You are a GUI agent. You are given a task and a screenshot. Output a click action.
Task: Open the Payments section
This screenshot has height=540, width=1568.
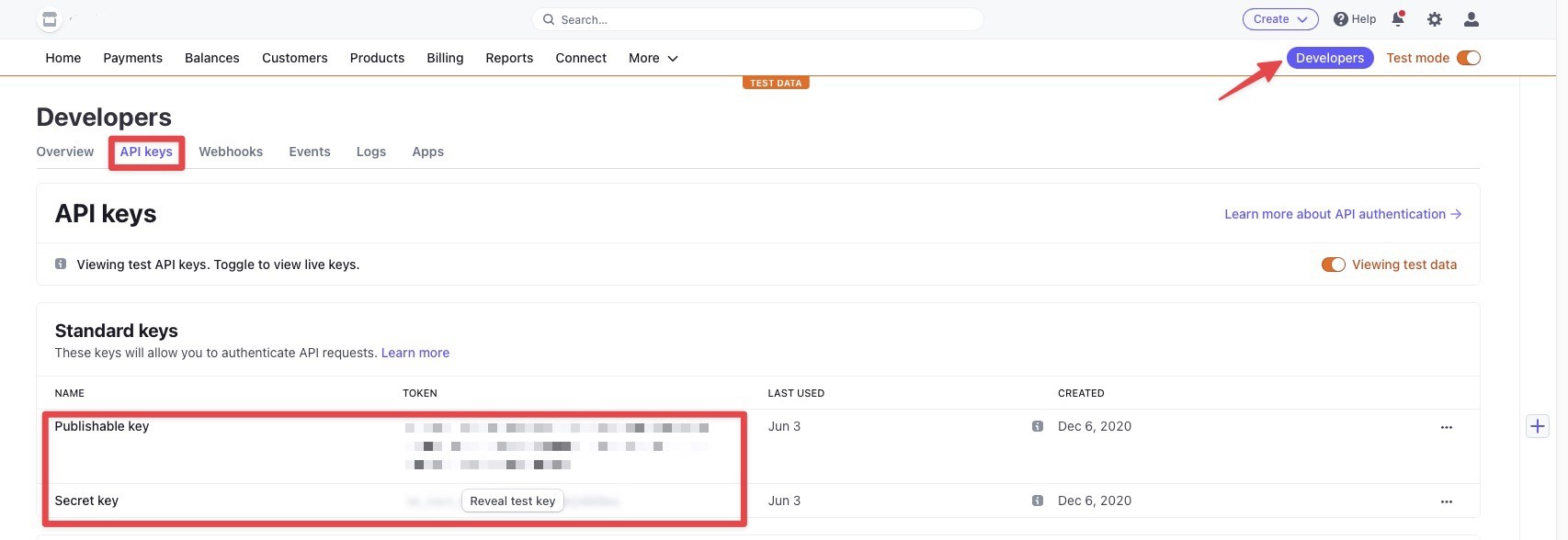coord(133,58)
